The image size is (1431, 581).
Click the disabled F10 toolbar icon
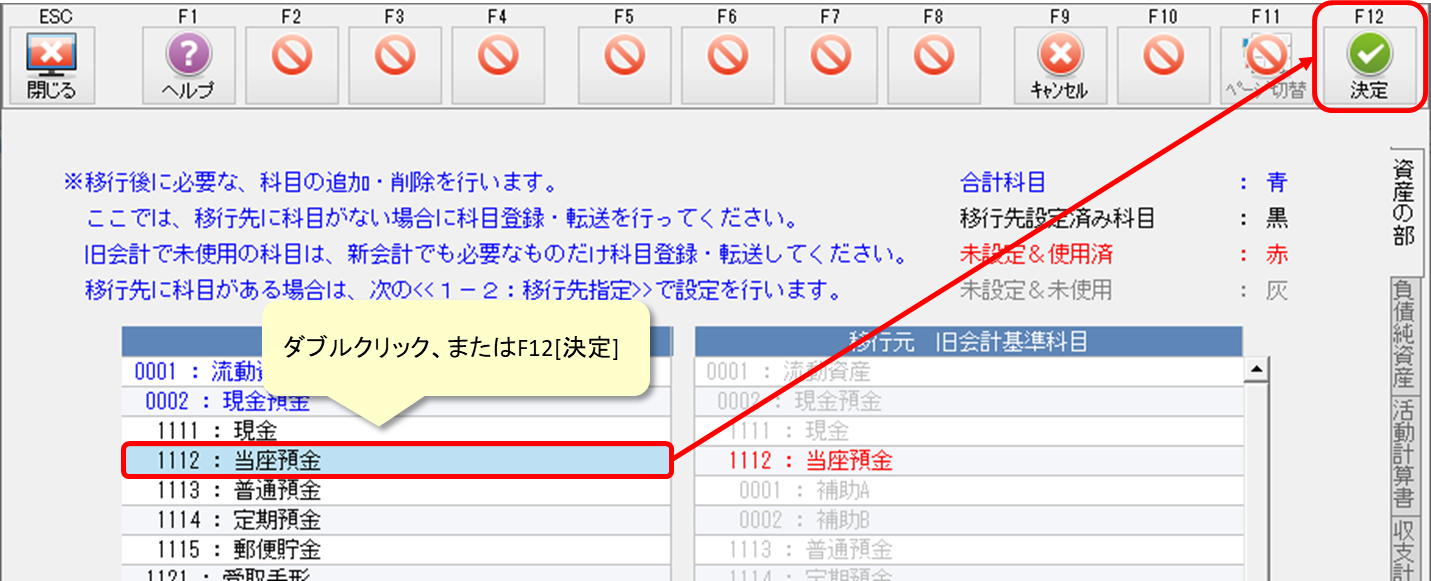pos(1162,65)
